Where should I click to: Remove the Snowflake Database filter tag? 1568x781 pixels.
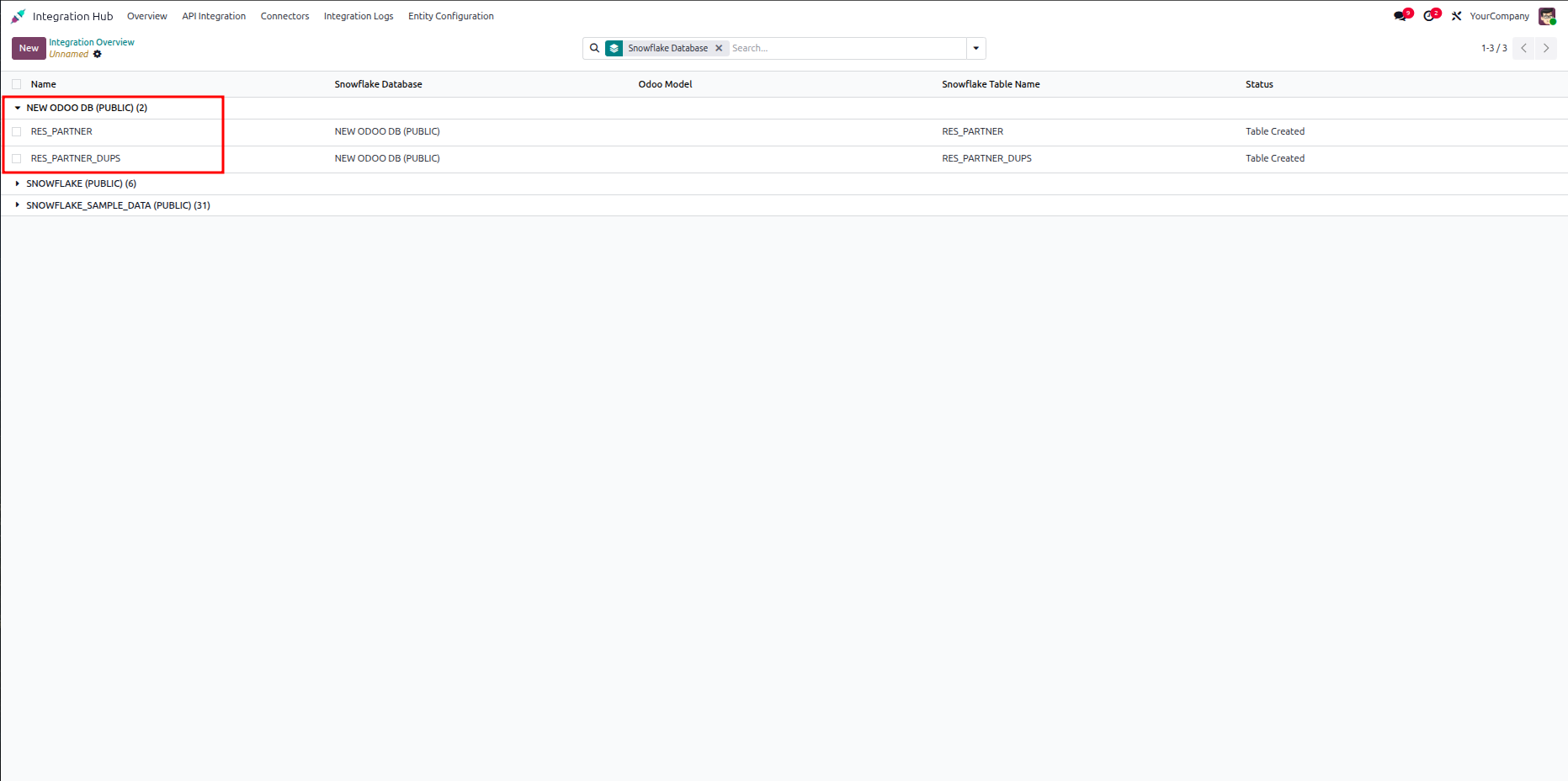click(x=719, y=48)
